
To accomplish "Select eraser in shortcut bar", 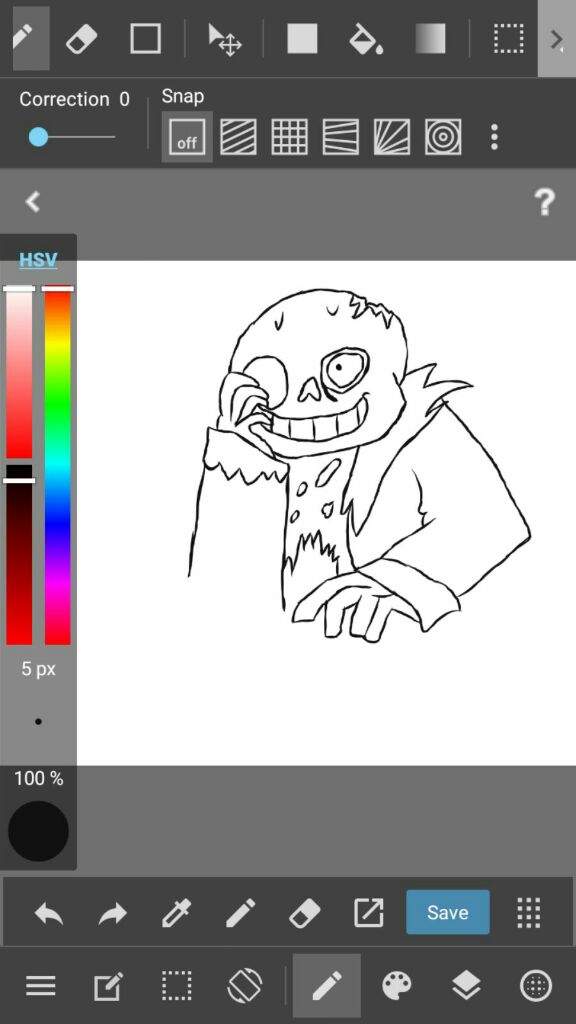I will click(304, 913).
